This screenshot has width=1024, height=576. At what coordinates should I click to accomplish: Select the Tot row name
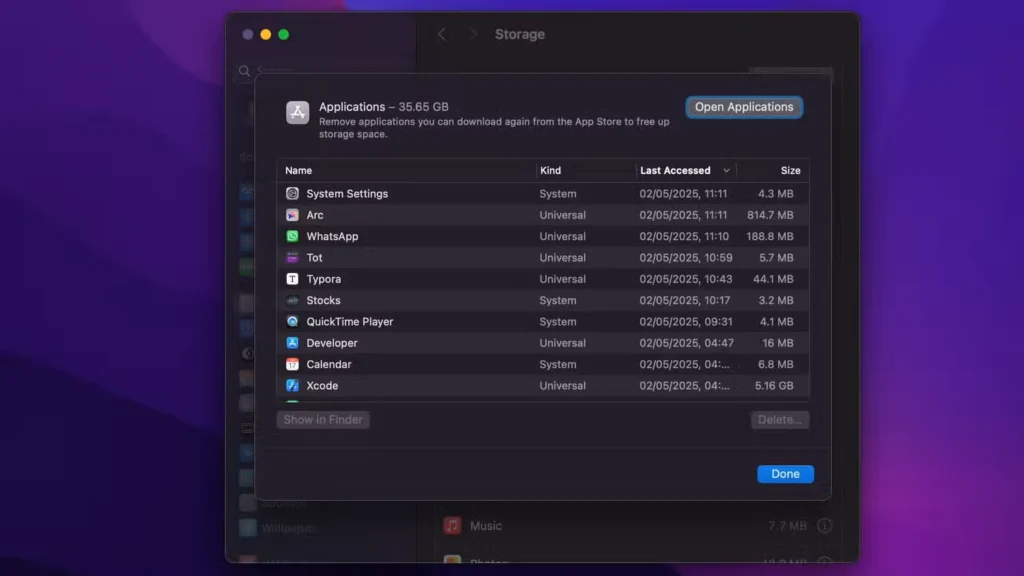[314, 258]
